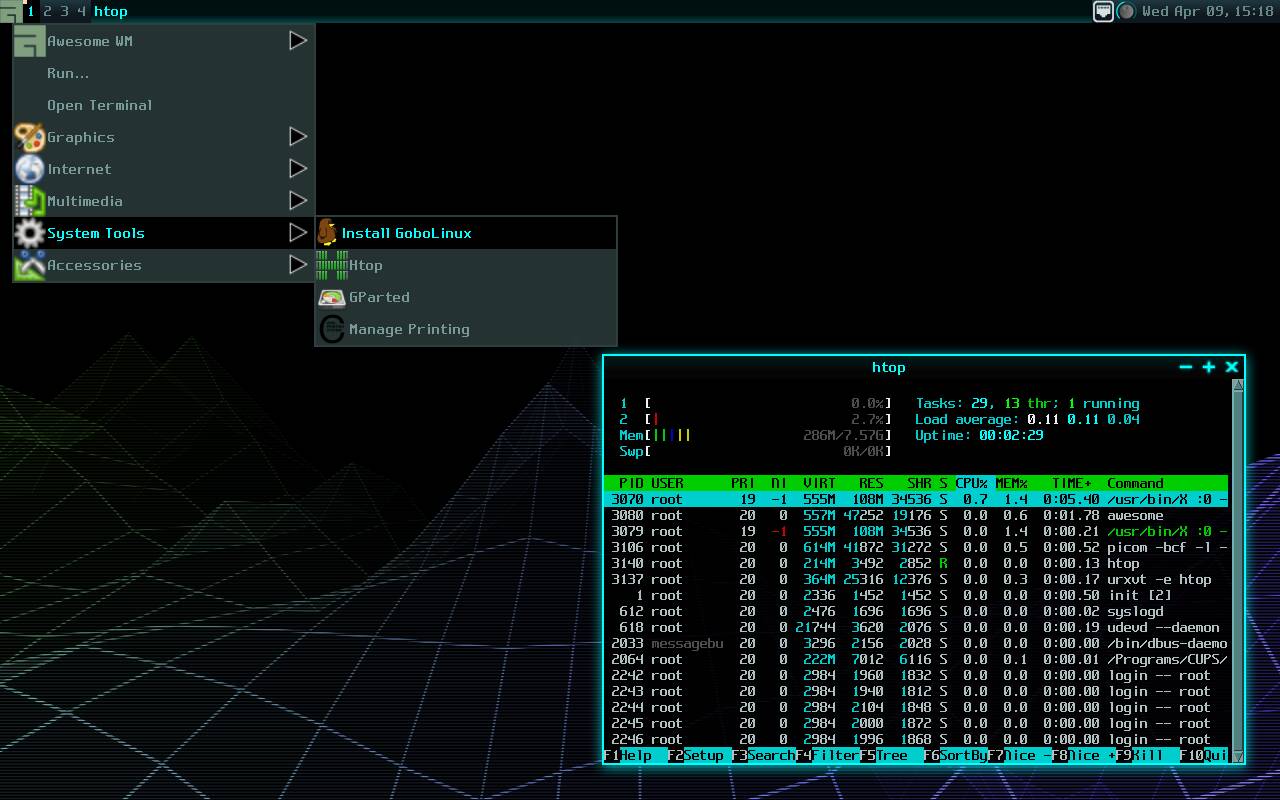Click the network icon in the system tray

pos(1102,11)
